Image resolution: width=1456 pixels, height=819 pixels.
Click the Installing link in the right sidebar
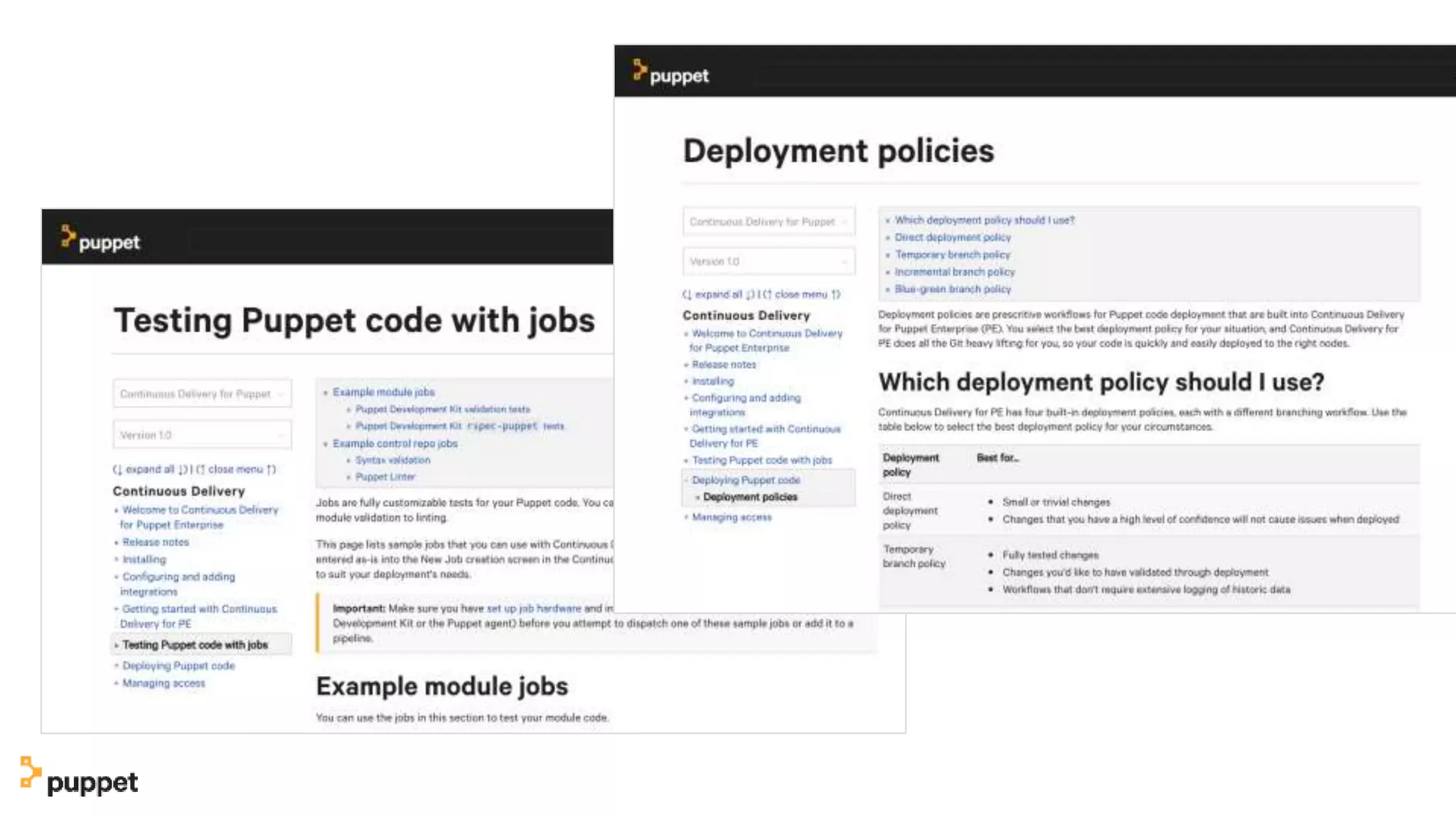point(712,381)
